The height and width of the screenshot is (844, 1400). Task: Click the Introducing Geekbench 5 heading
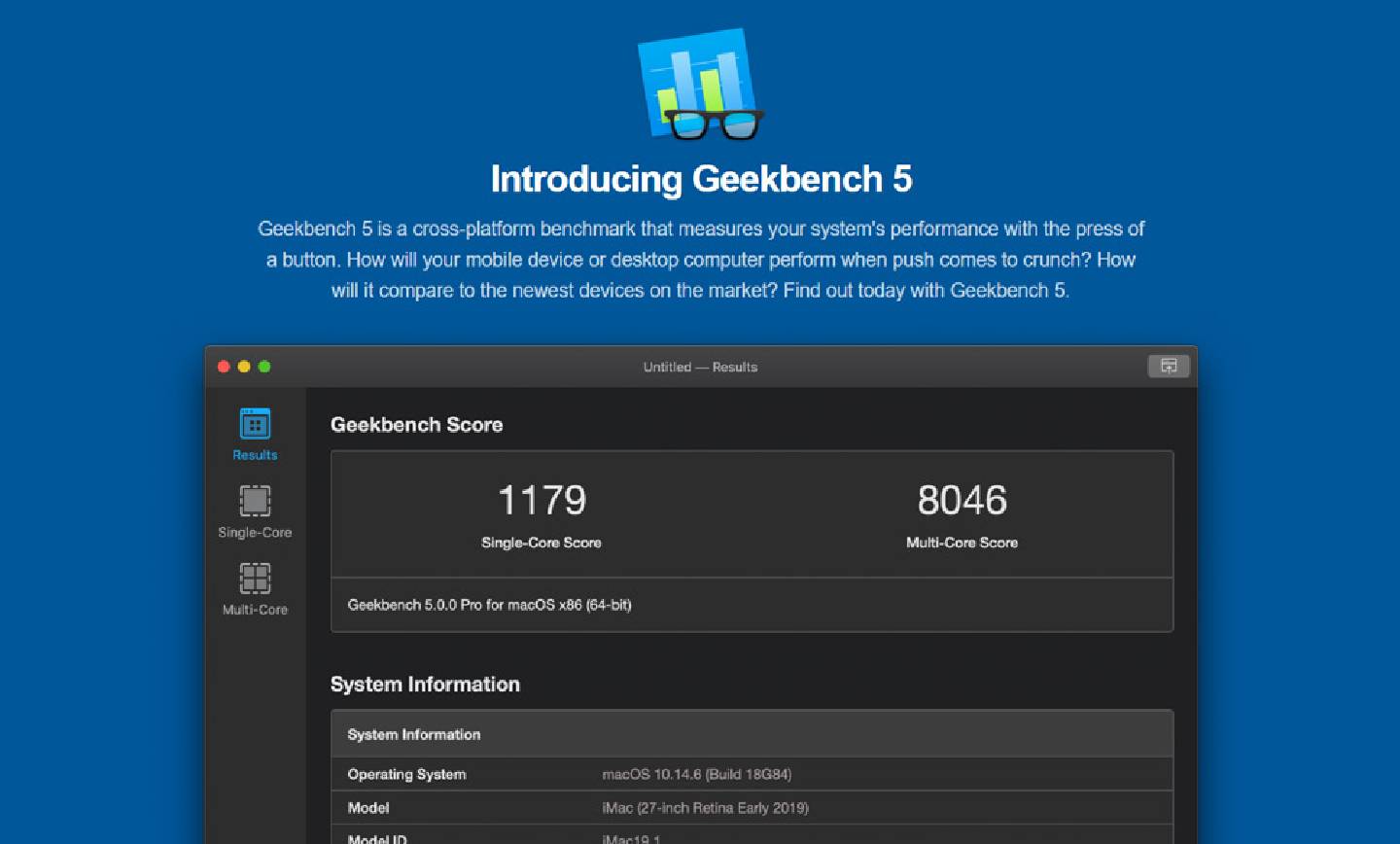coord(701,179)
